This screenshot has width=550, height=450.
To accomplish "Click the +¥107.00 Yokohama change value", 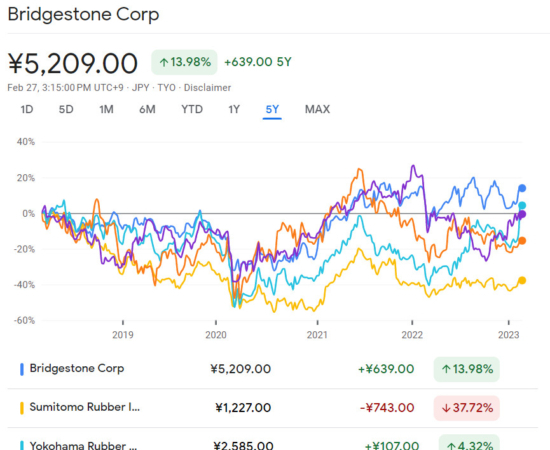I will click(392, 445).
